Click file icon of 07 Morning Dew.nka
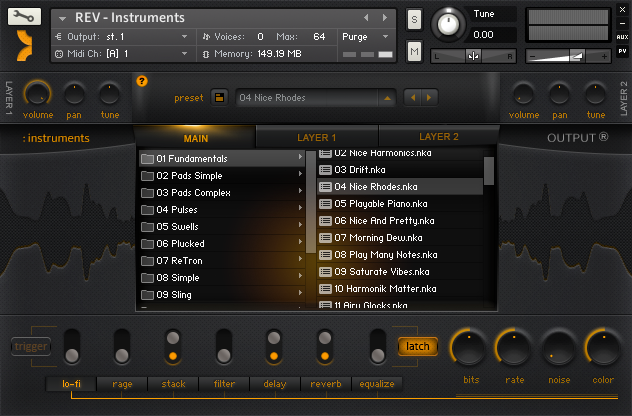 point(325,238)
